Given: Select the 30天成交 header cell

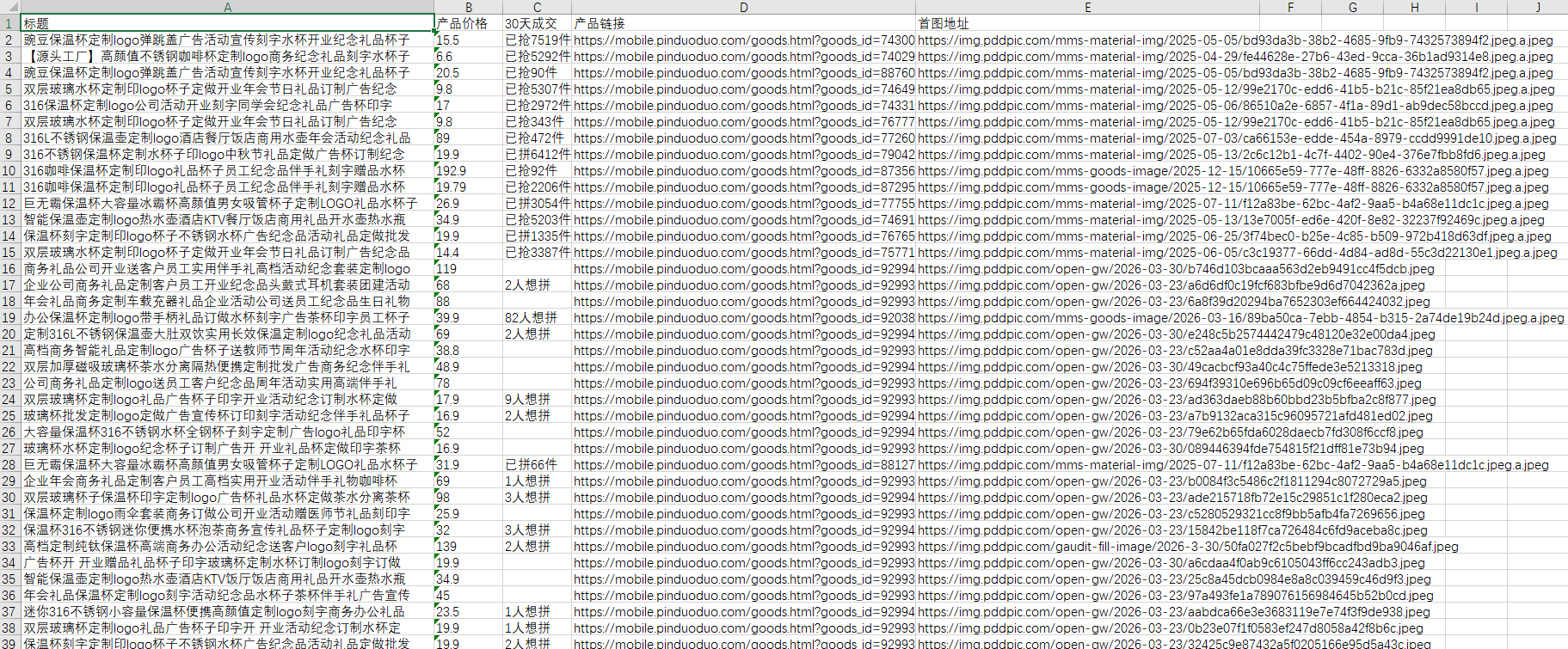Looking at the screenshot, I should (x=537, y=23).
